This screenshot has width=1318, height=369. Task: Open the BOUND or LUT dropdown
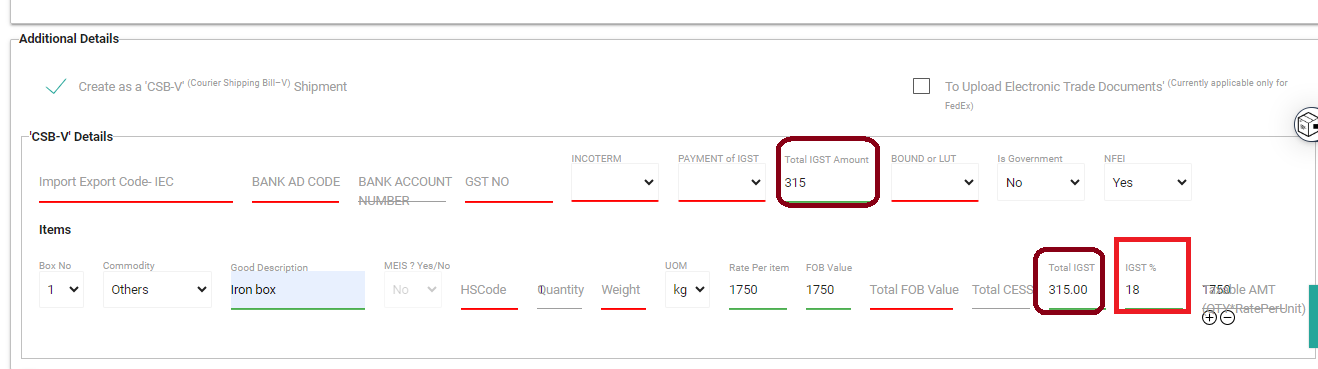coord(934,182)
